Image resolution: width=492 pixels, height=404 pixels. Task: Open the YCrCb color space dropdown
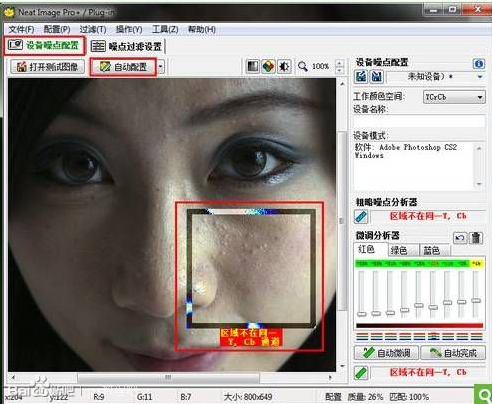[x=454, y=97]
